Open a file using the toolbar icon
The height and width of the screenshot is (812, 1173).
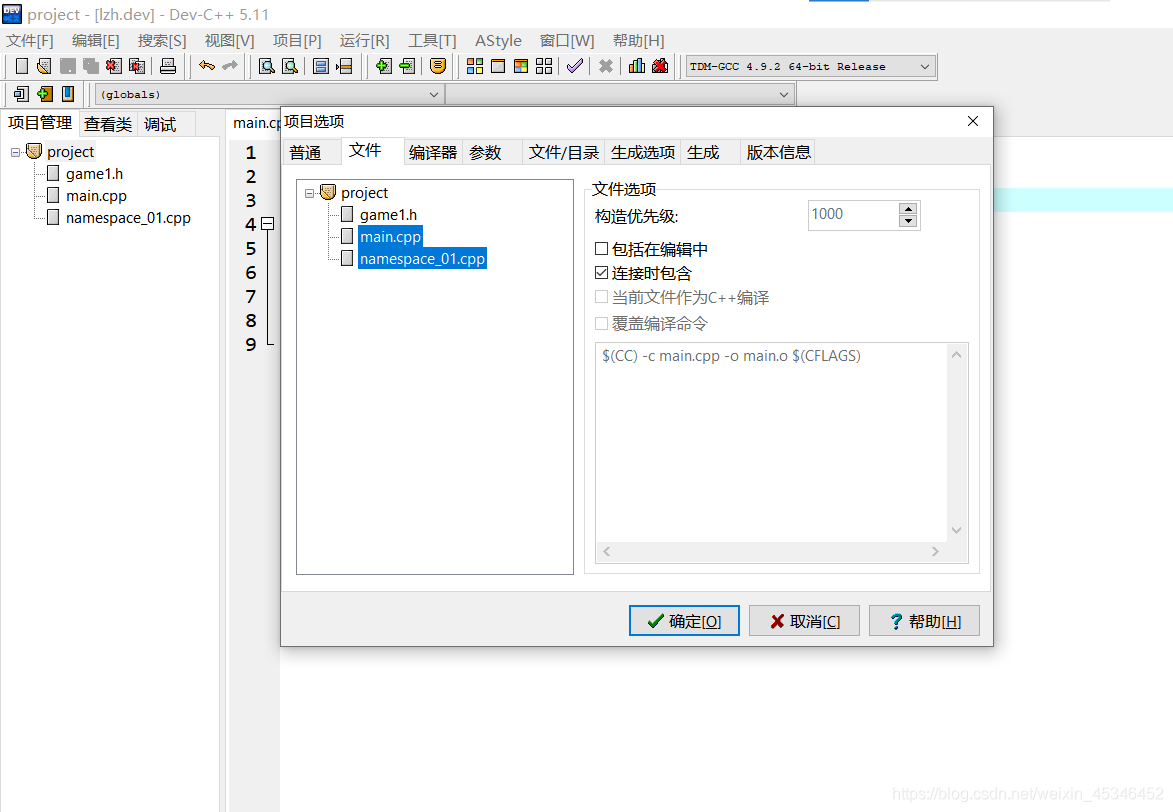pyautogui.click(x=43, y=66)
